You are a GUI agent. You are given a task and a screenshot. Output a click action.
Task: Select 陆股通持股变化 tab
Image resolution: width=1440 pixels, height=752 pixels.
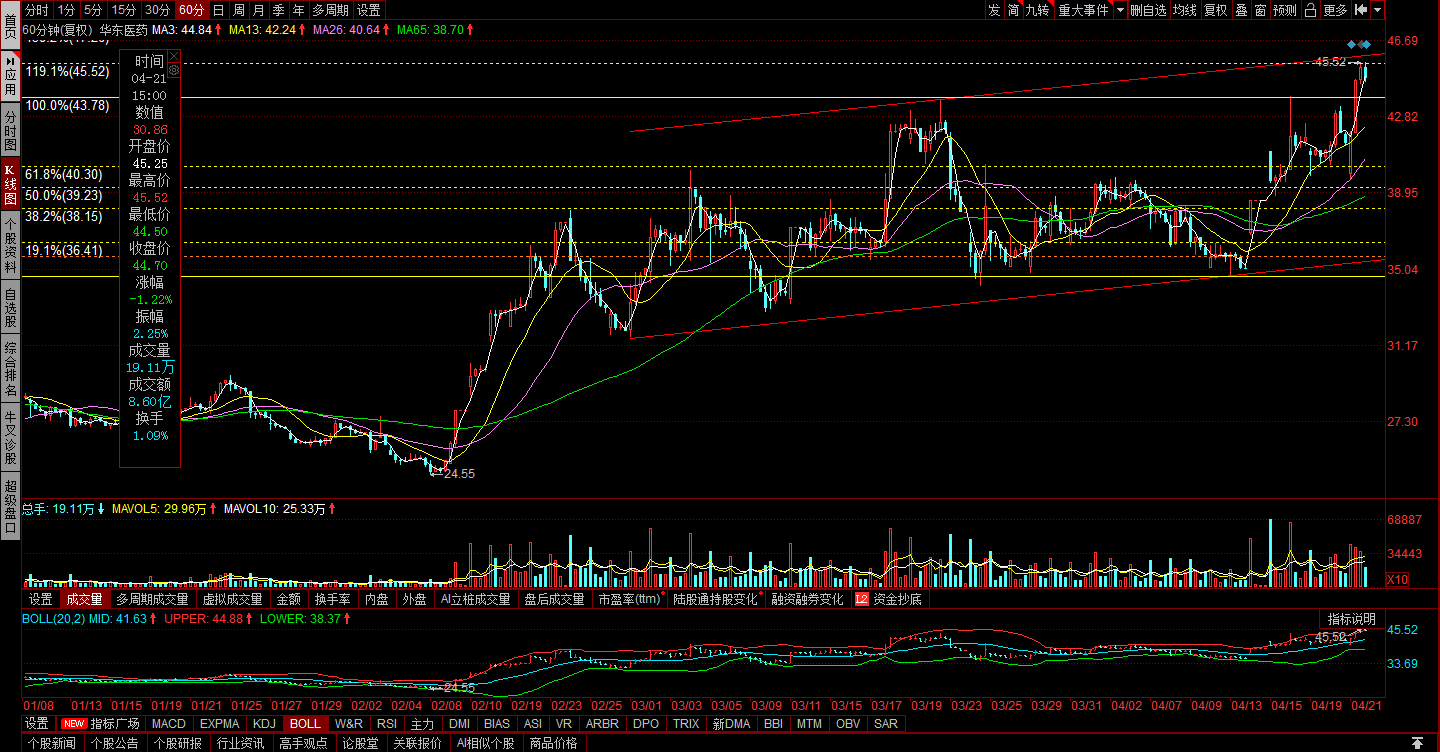(x=715, y=600)
